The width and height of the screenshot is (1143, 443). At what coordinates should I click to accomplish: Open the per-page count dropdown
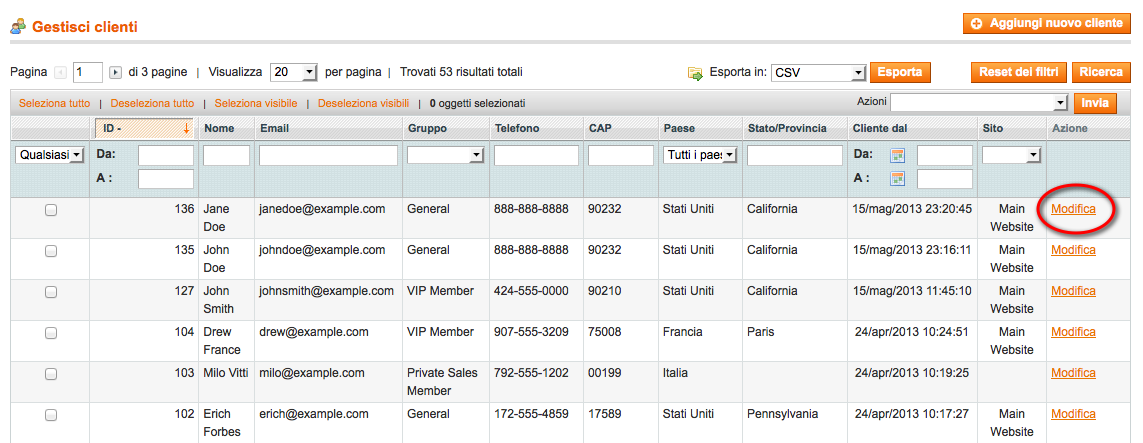pos(294,72)
